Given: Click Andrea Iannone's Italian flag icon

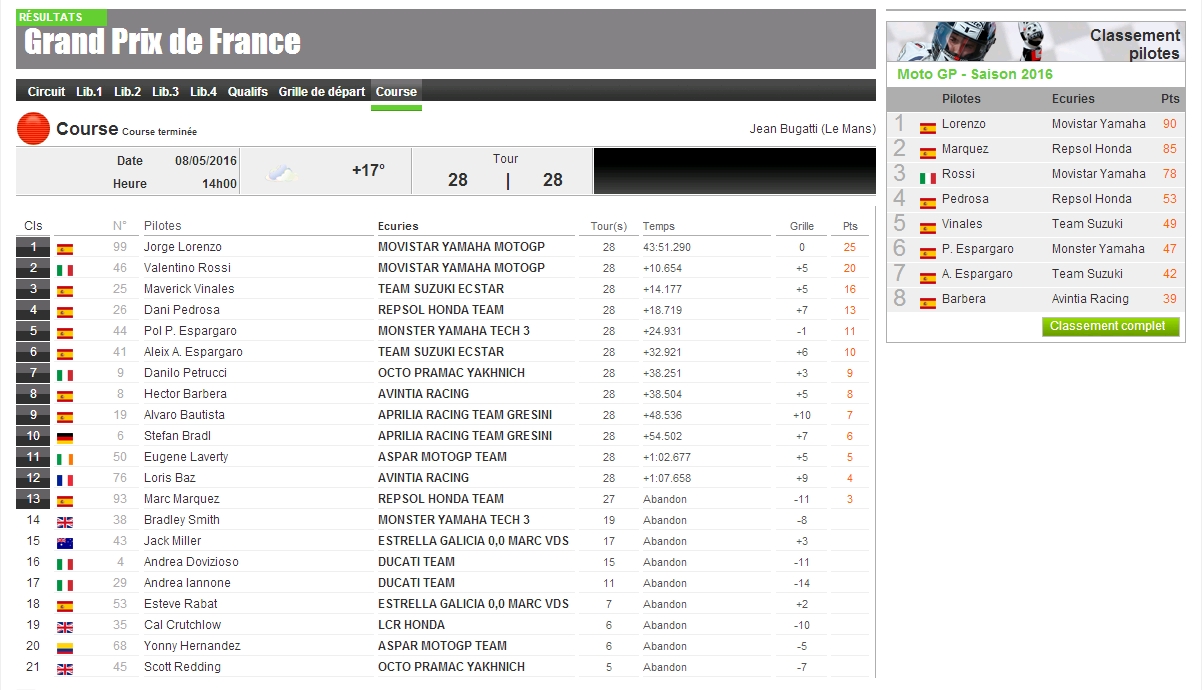Looking at the screenshot, I should coord(65,584).
